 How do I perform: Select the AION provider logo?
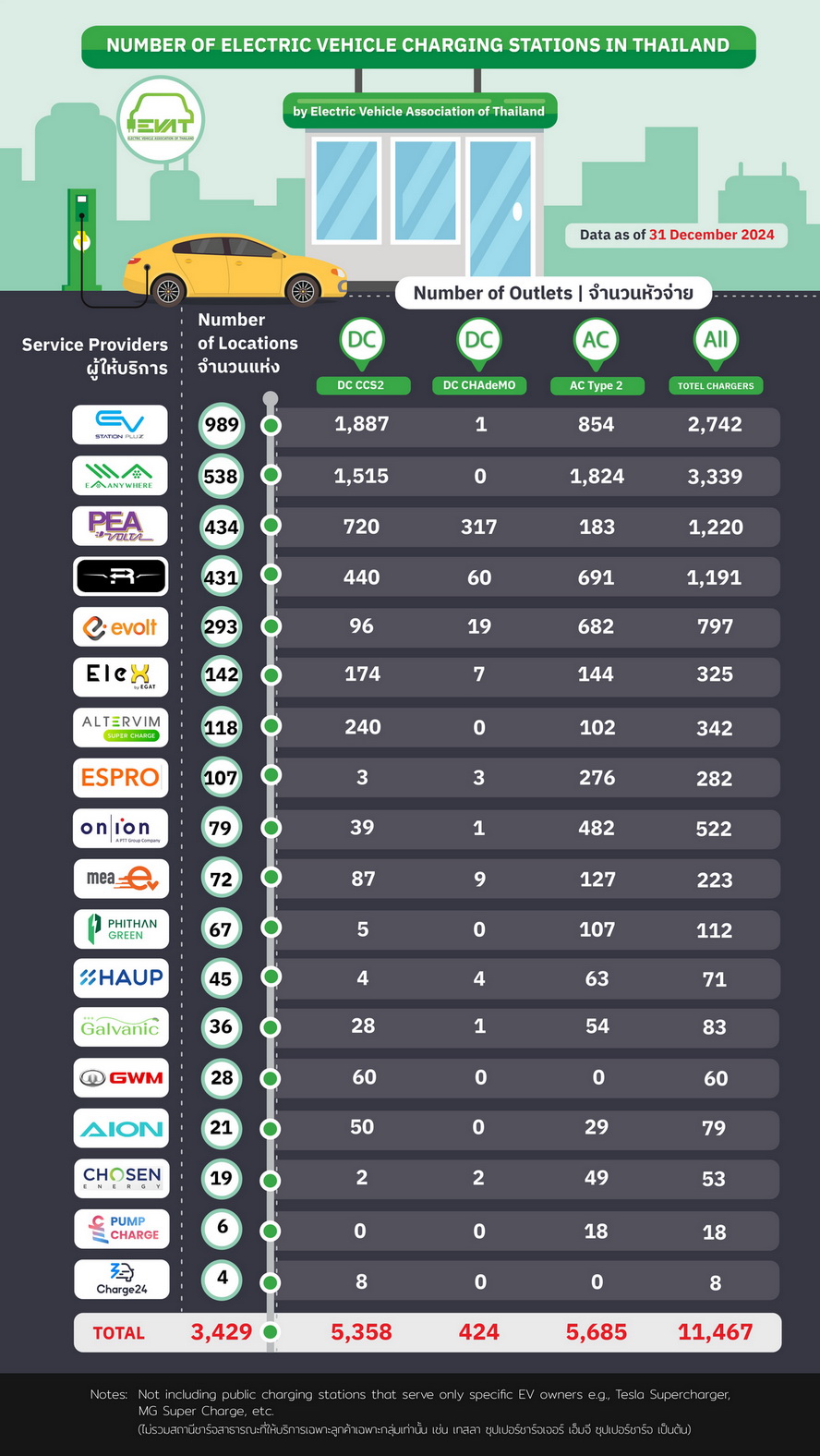pos(121,1128)
